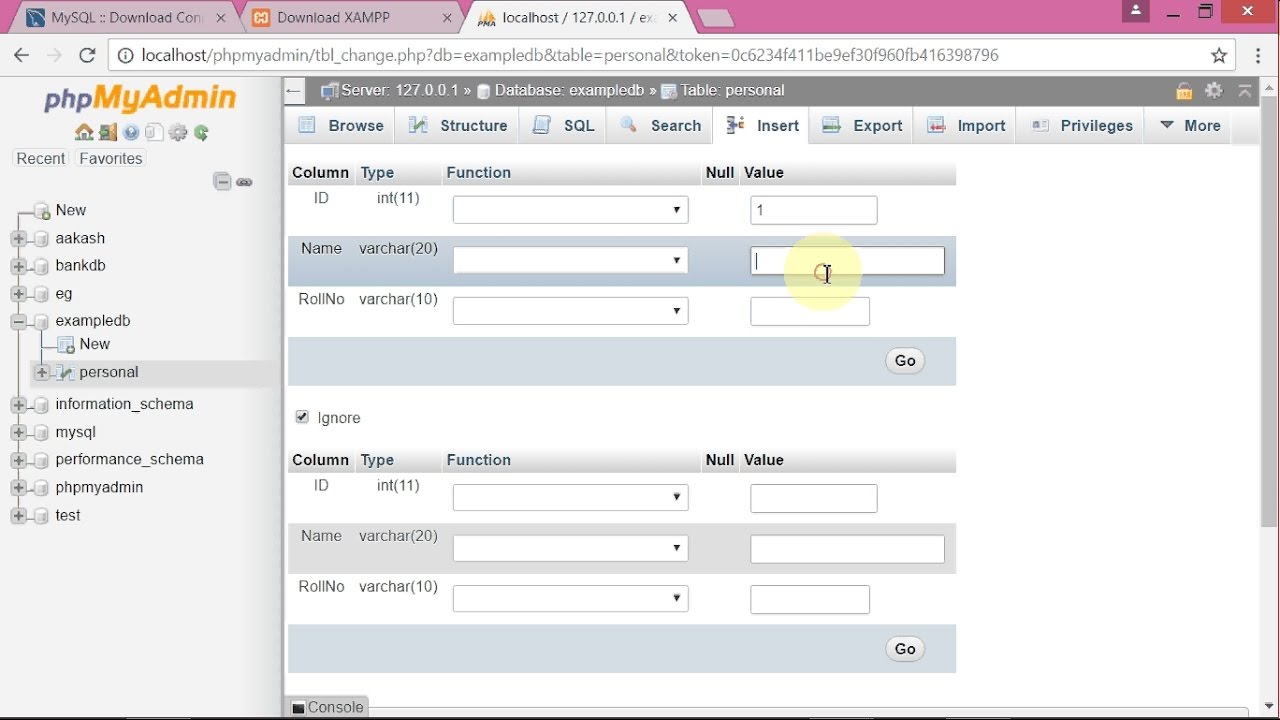Click Database: exampledb breadcrumb link
This screenshot has width=1280, height=720.
(x=568, y=90)
